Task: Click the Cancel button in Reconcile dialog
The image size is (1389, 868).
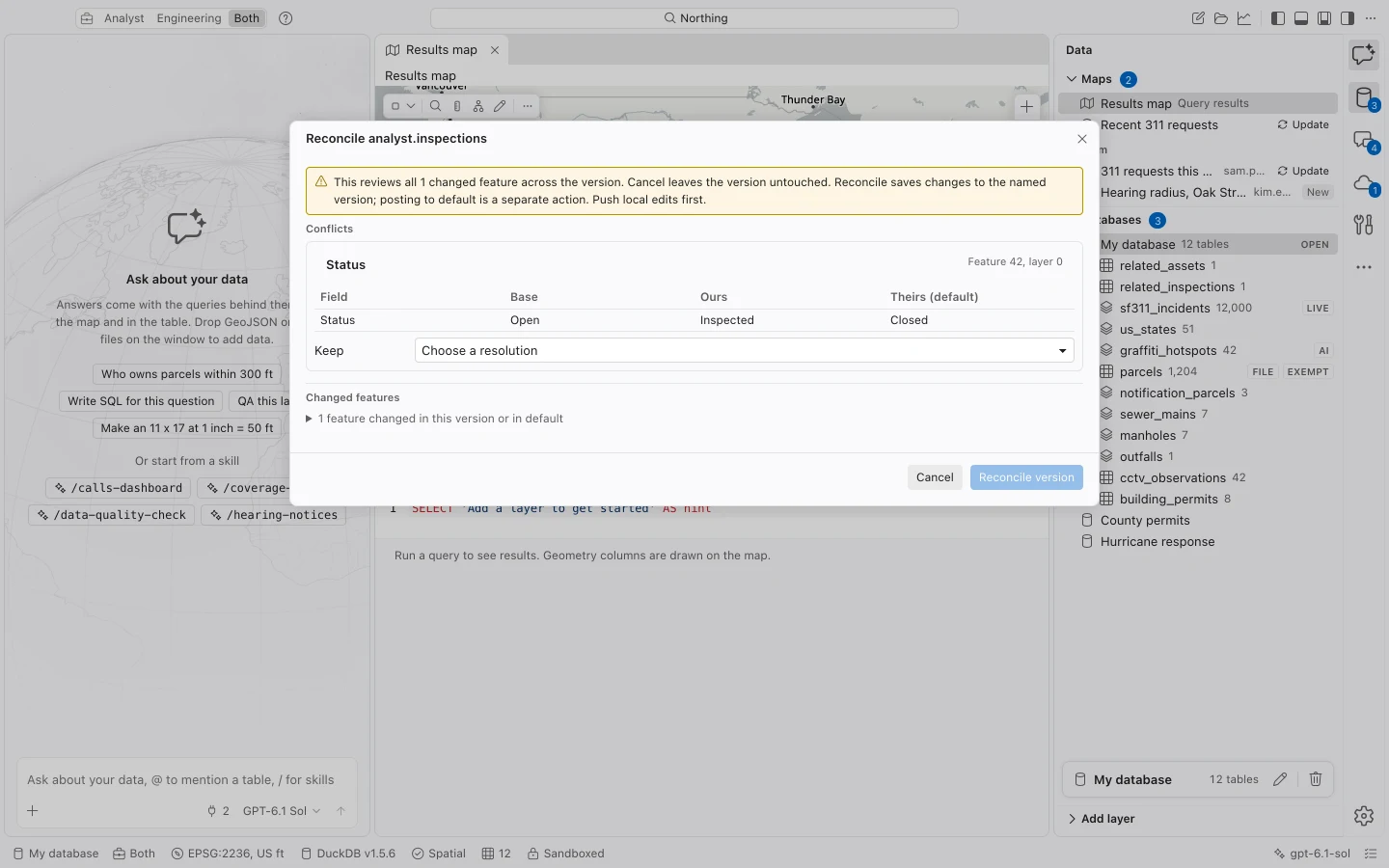Action: click(x=935, y=477)
